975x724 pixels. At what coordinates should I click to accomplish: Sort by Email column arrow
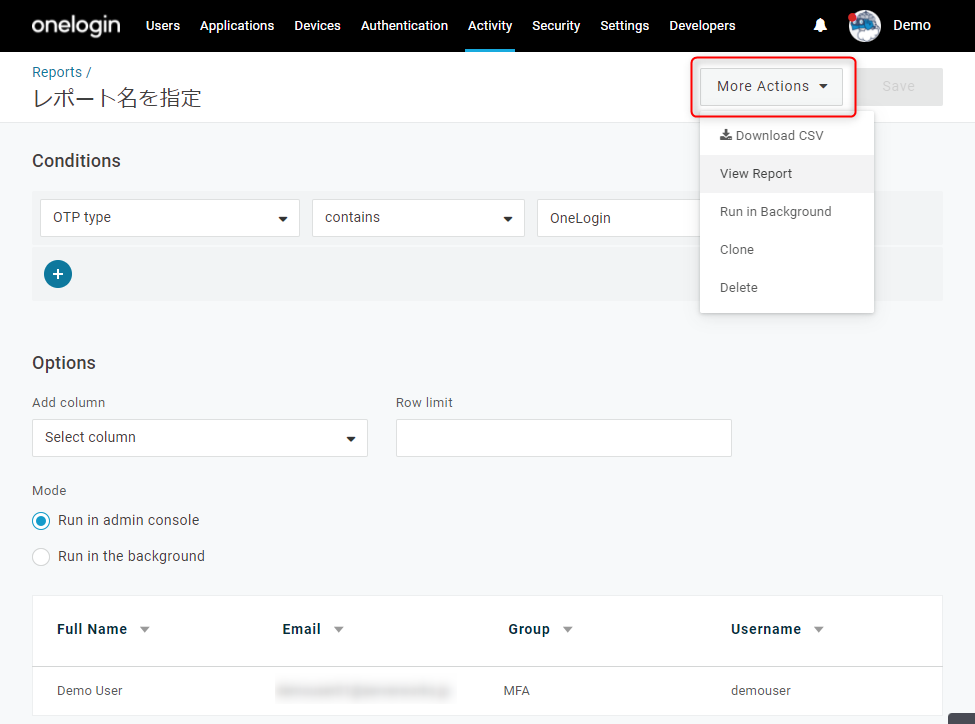339,629
